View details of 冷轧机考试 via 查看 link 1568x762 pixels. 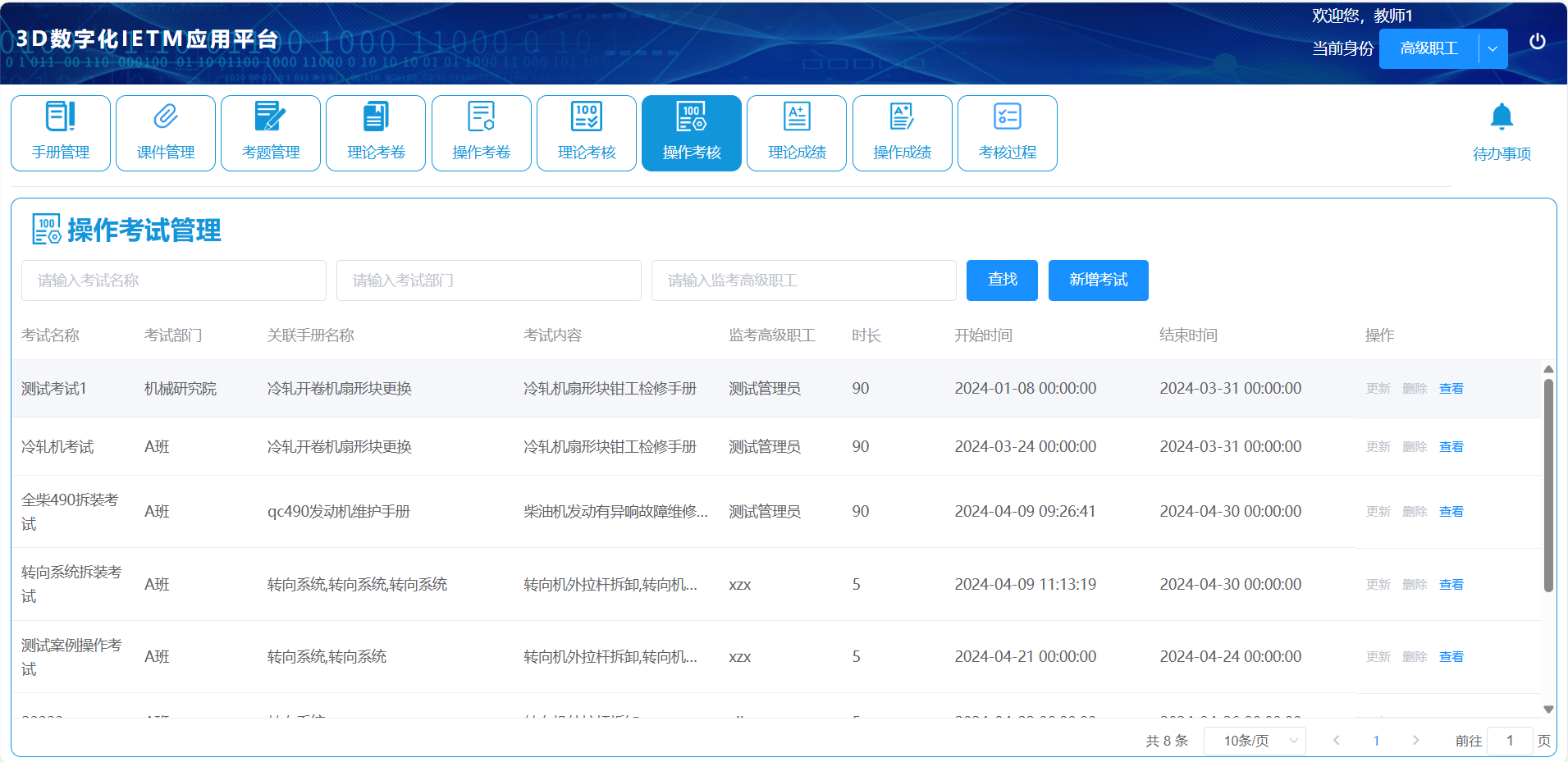pyautogui.click(x=1451, y=447)
